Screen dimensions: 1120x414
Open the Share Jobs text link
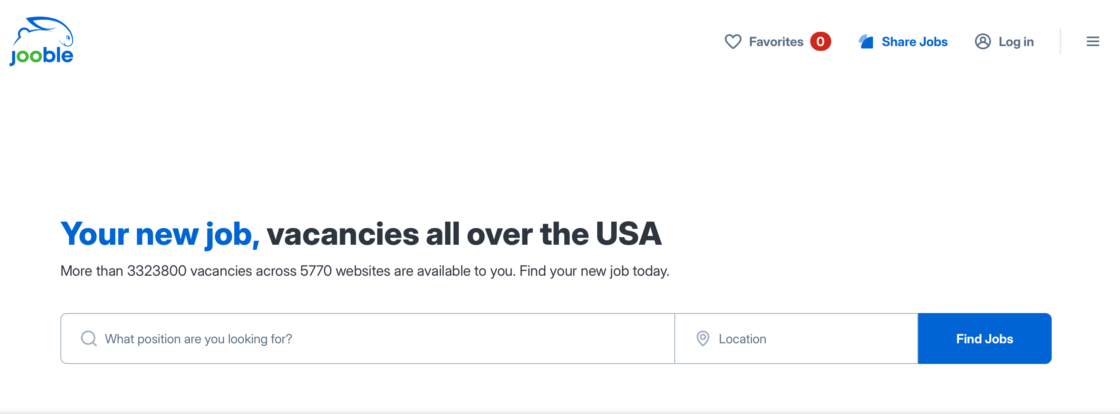click(x=914, y=42)
